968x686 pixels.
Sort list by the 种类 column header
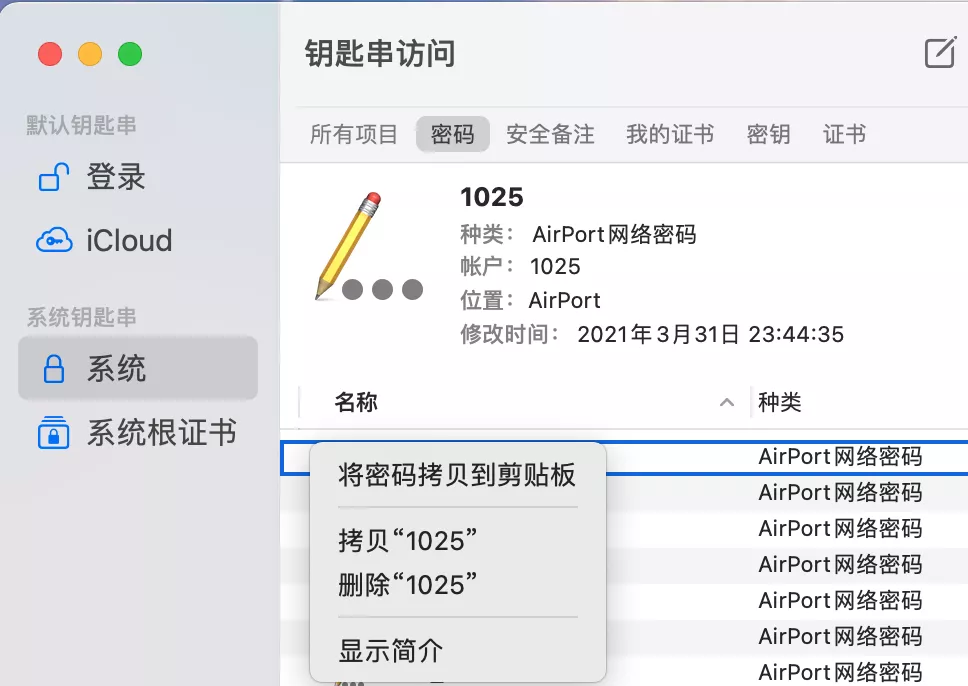coord(779,403)
